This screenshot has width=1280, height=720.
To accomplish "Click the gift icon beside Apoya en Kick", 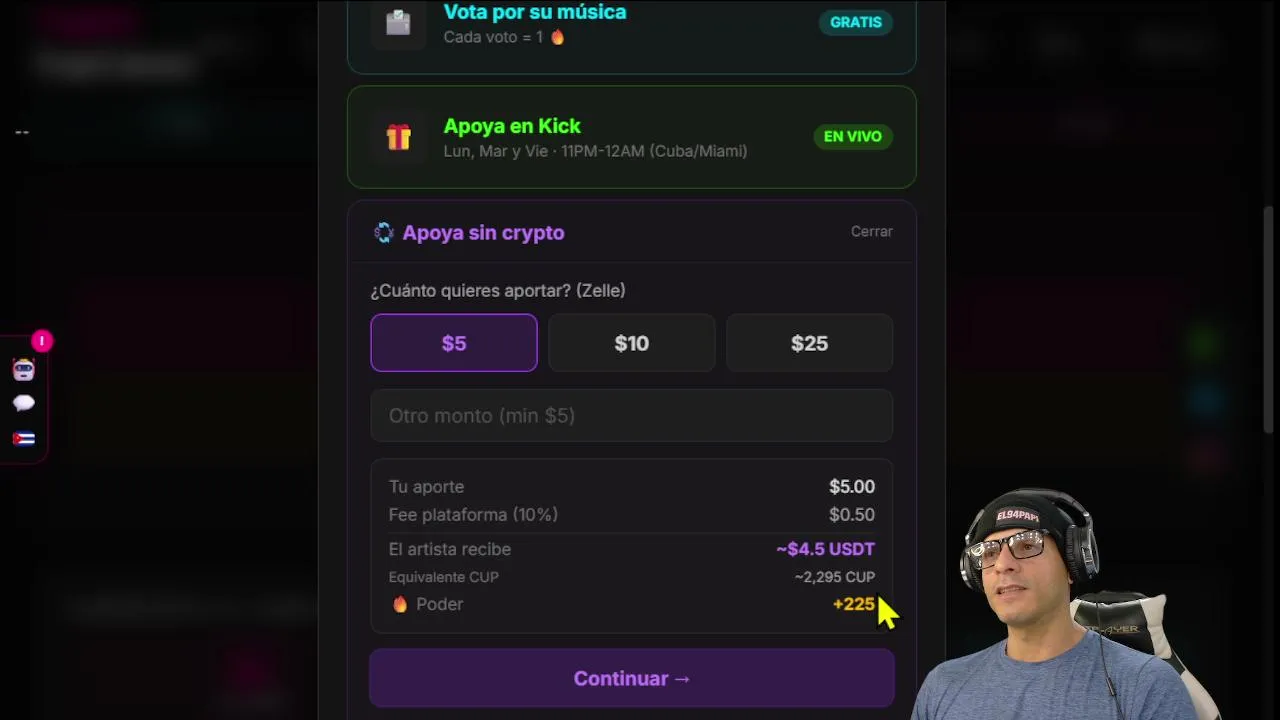I will click(x=398, y=137).
